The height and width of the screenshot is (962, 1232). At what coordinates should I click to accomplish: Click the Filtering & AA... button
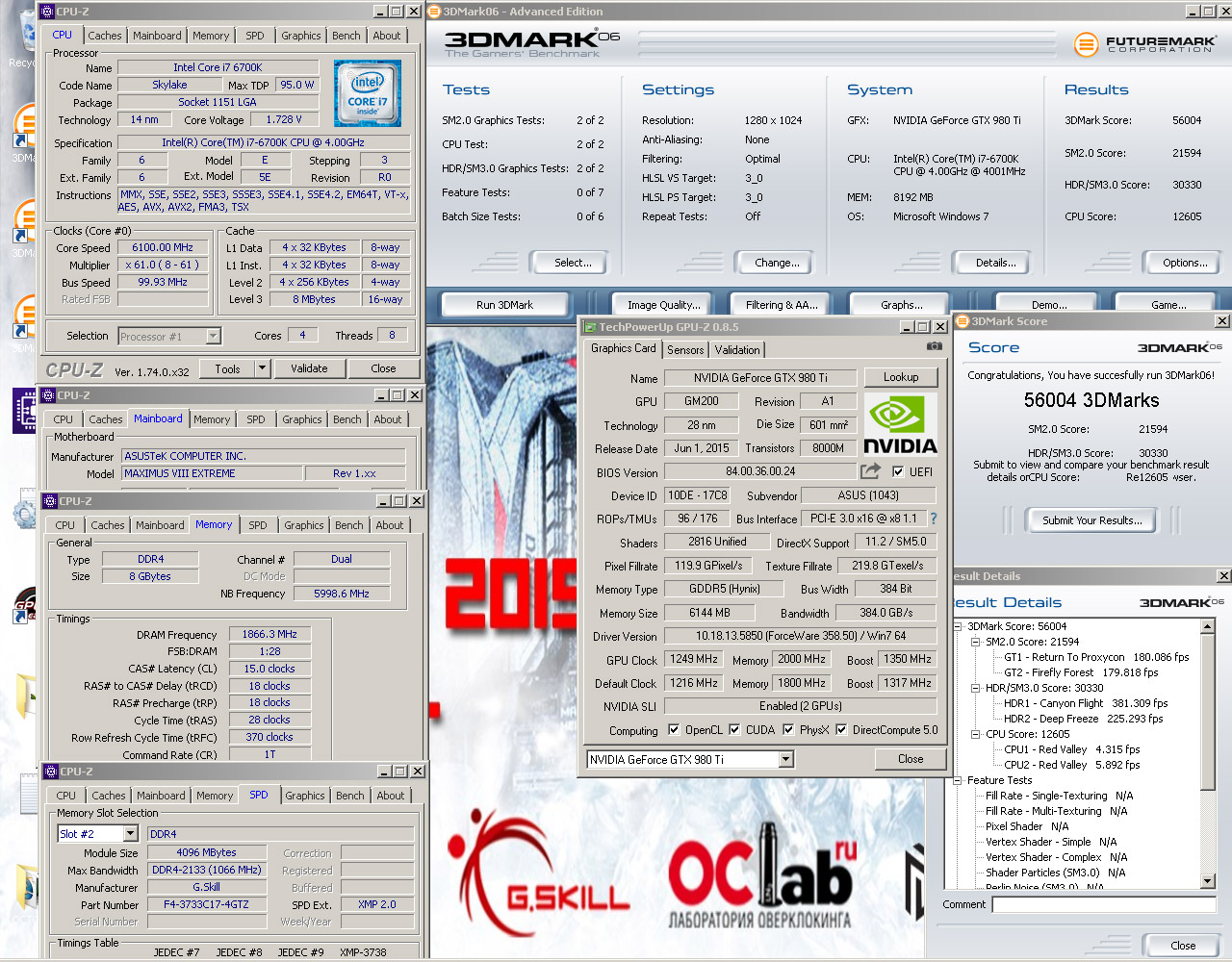(782, 305)
